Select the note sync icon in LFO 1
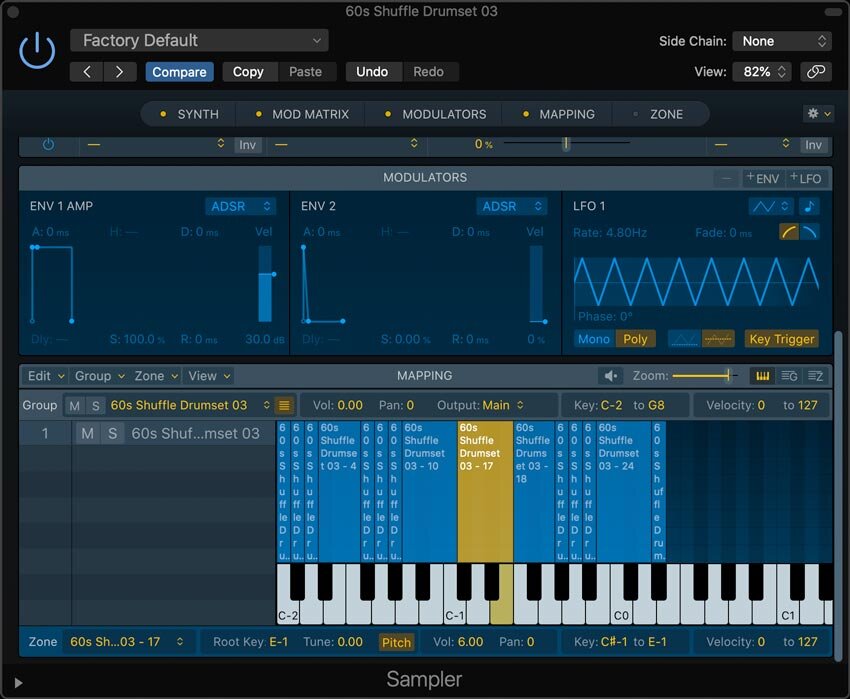This screenshot has height=699, width=850. click(x=810, y=206)
